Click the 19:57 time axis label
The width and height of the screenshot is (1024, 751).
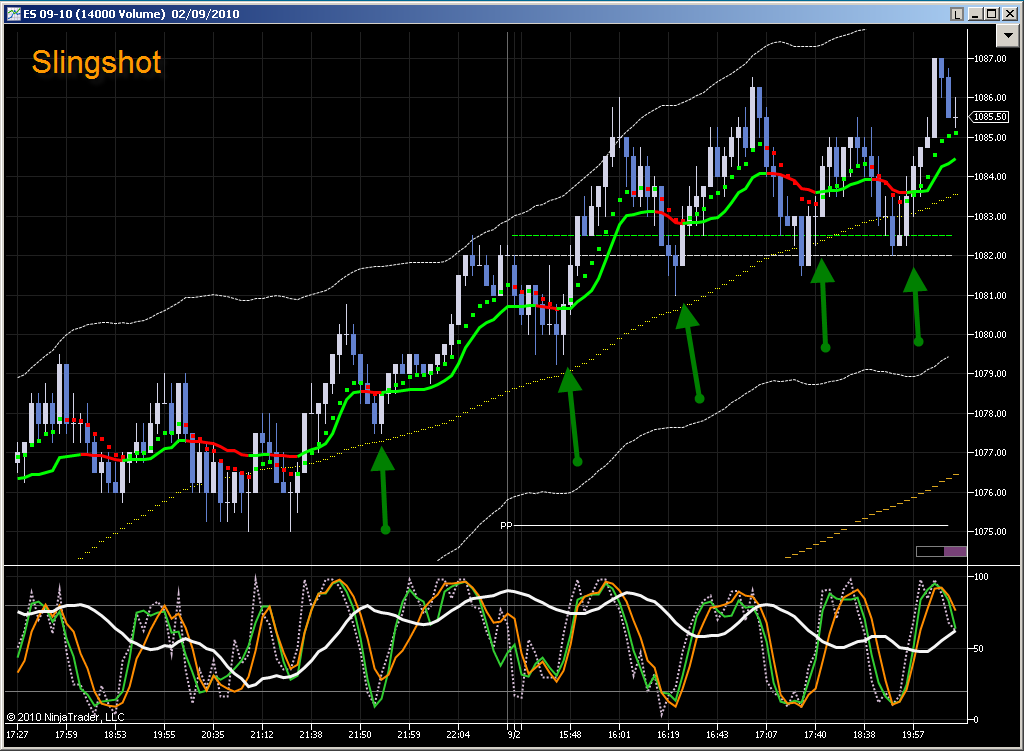(x=913, y=735)
